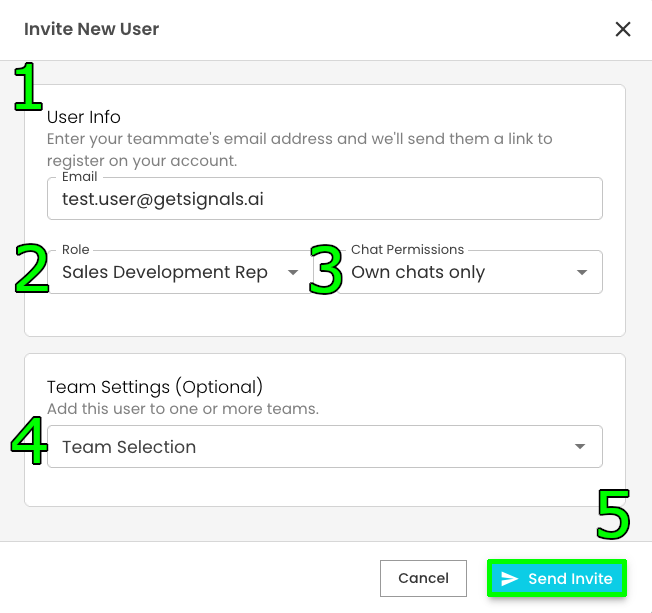
Task: Click the Email input field
Action: [x=325, y=199]
